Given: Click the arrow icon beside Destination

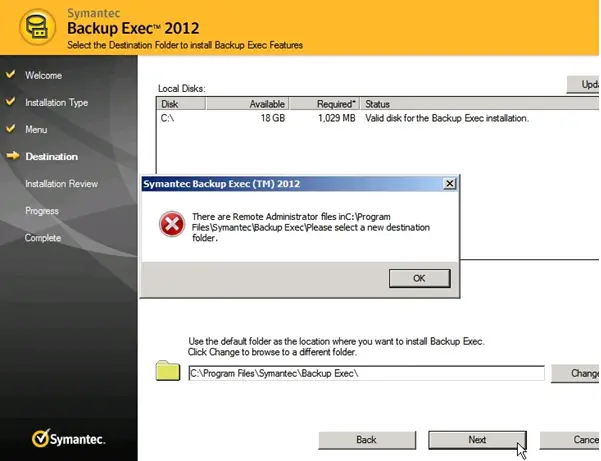Looking at the screenshot, I should click(x=13, y=156).
